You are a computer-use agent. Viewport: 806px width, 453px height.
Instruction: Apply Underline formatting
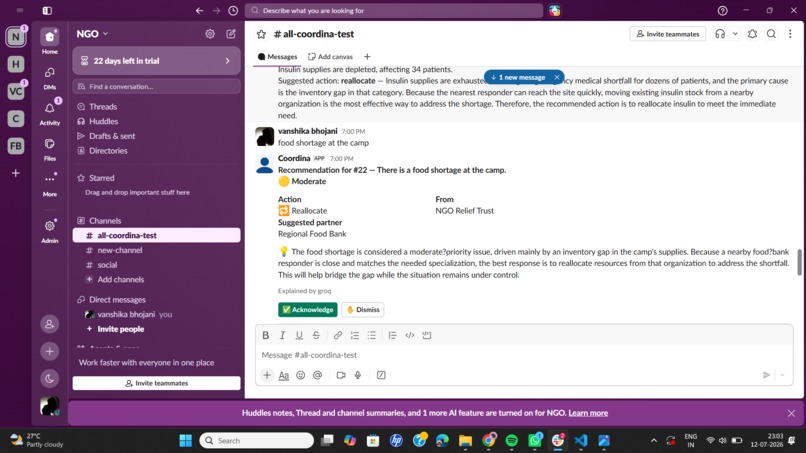pos(299,335)
